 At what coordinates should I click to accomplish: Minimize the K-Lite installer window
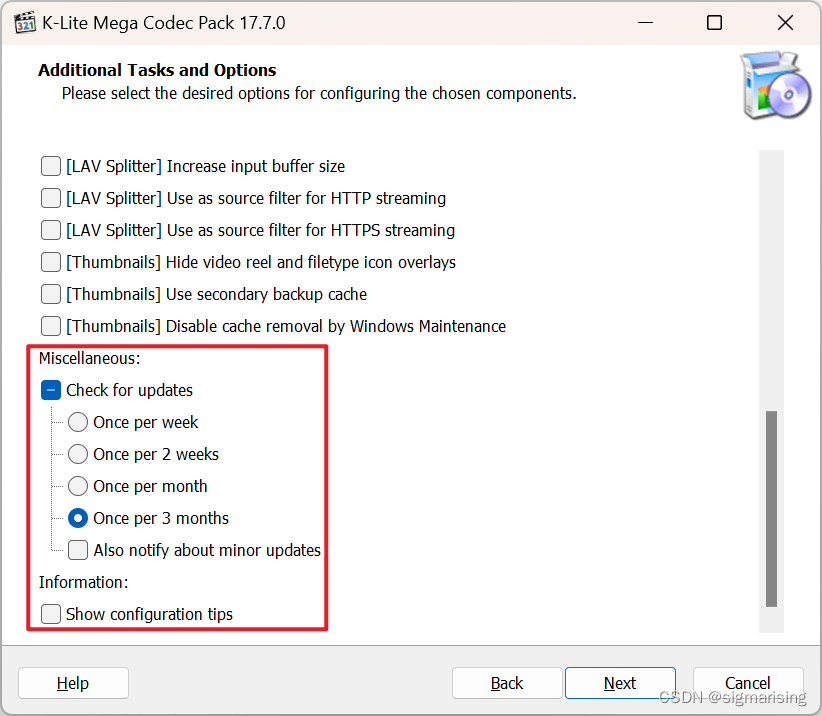(645, 23)
